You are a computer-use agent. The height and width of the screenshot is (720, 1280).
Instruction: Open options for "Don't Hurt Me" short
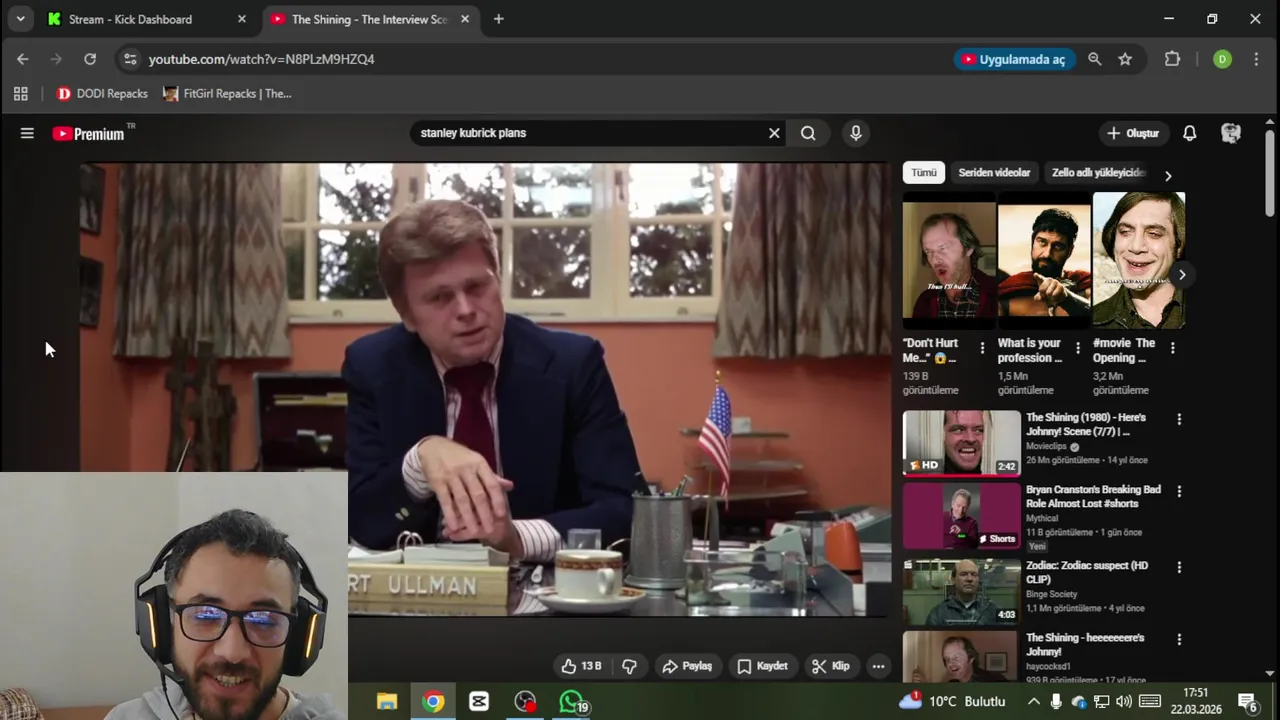[982, 348]
